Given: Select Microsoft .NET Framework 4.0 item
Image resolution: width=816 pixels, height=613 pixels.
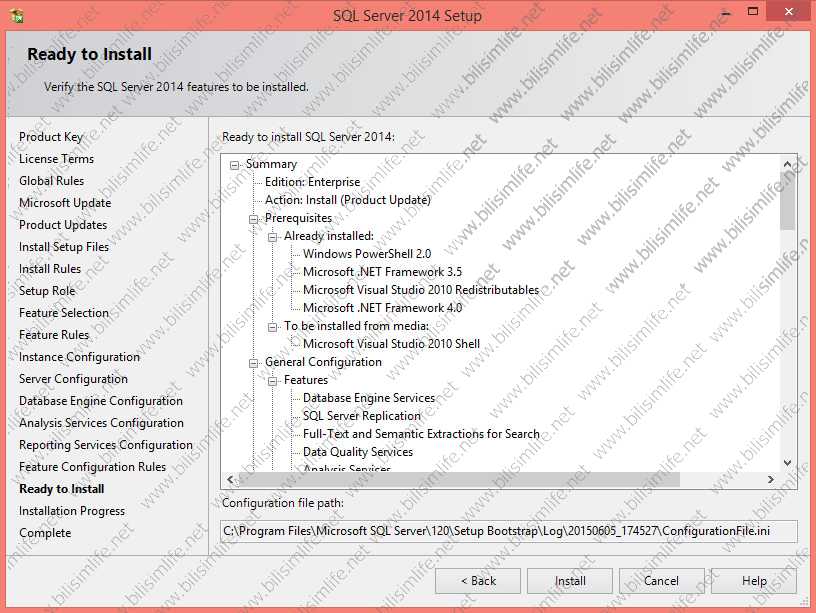Looking at the screenshot, I should (382, 308).
